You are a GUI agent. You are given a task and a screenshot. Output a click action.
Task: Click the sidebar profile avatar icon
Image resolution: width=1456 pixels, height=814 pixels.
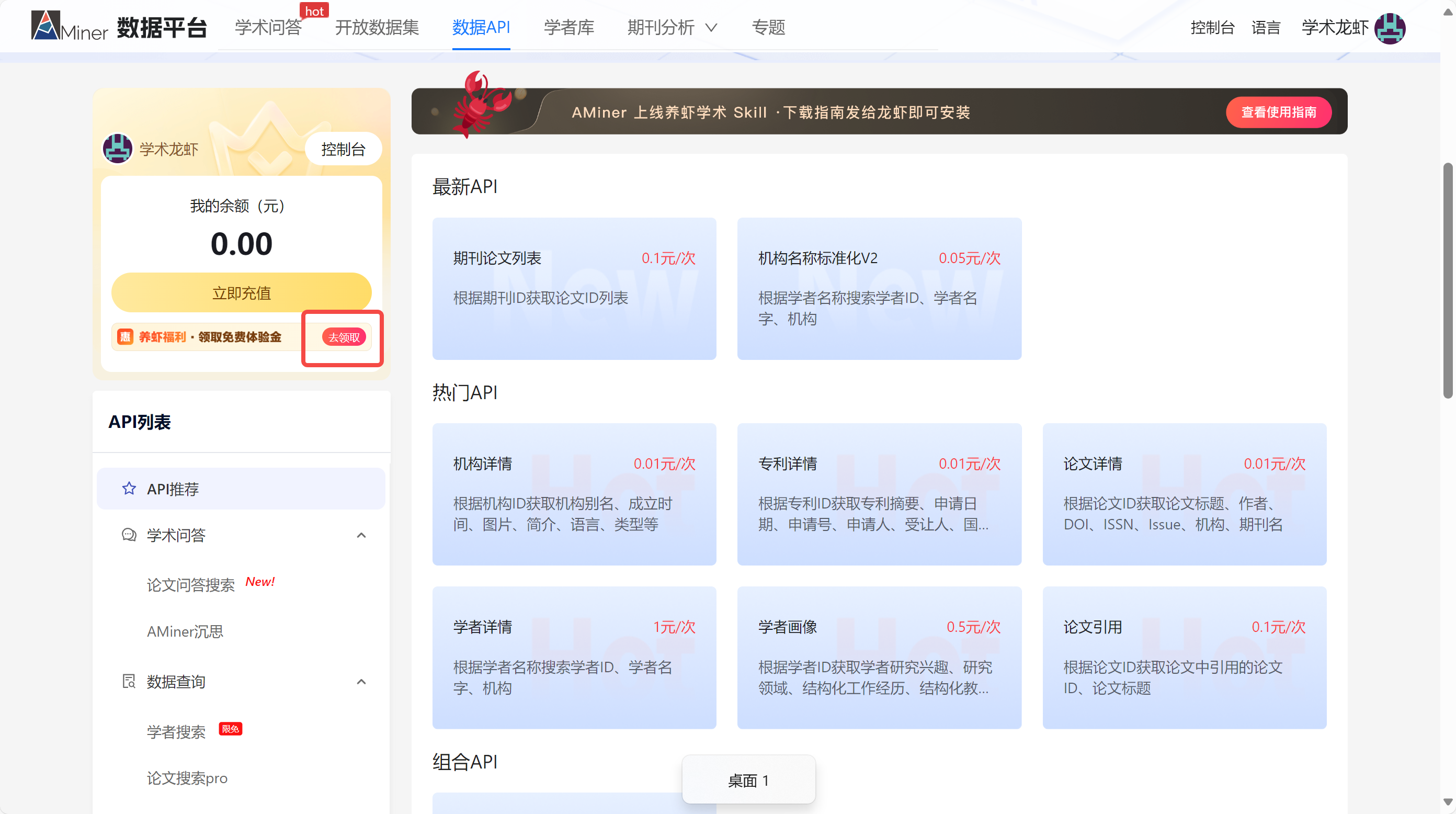pyautogui.click(x=118, y=149)
